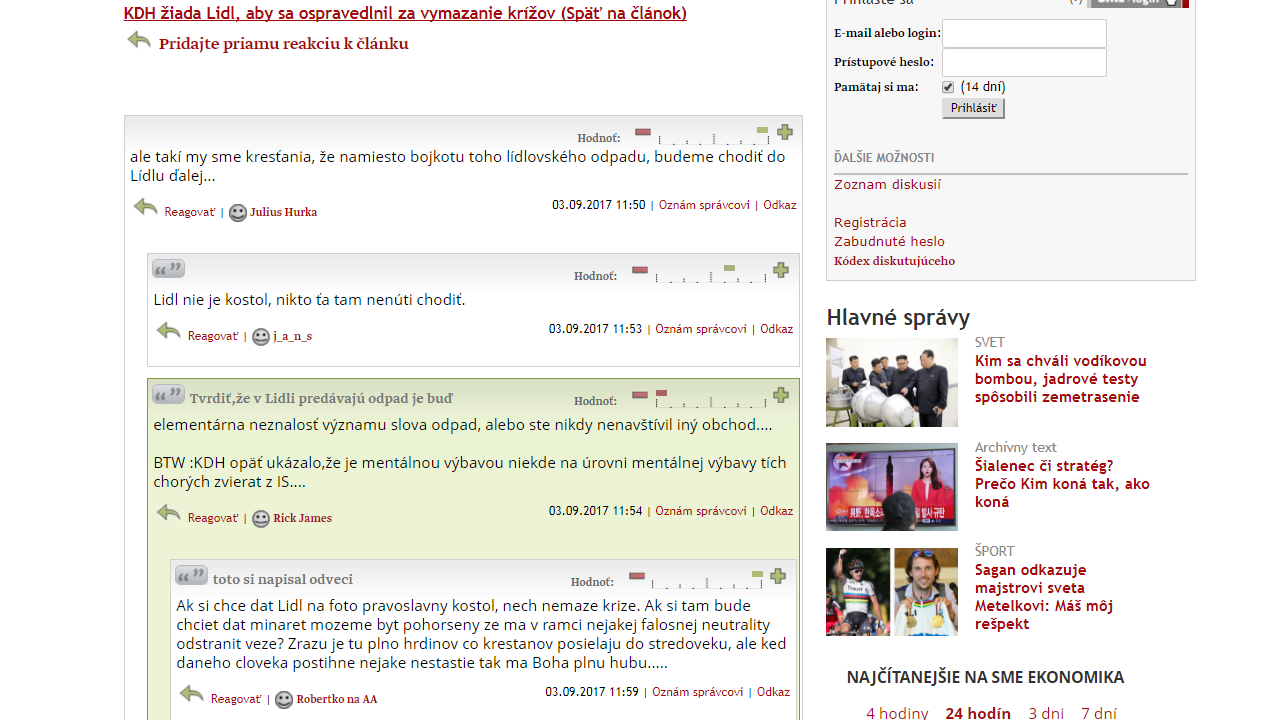1280x720 pixels.
Task: Click the smiley avatar of Julius Hurka
Action: (238, 213)
